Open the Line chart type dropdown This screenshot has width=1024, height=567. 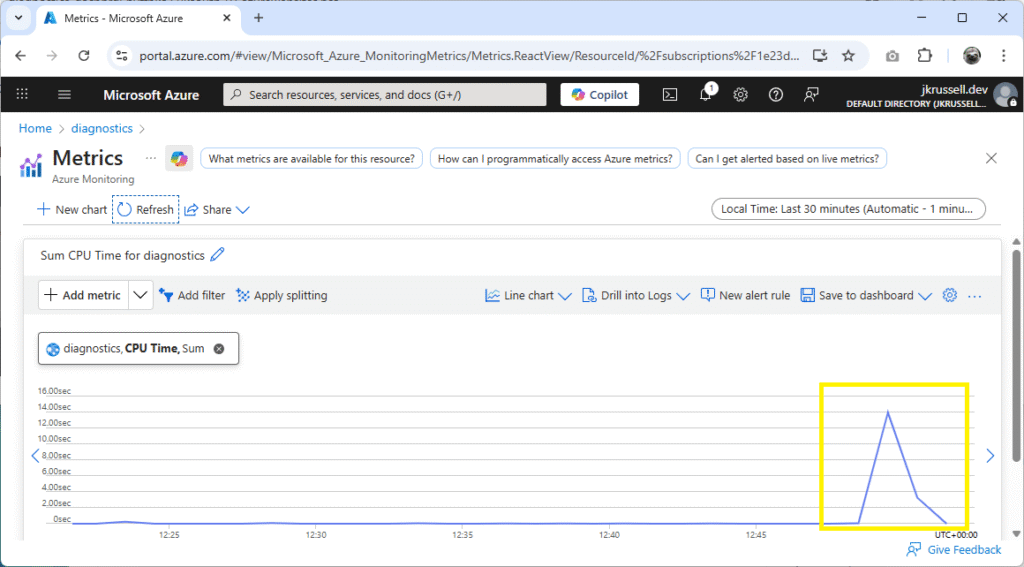[x=528, y=295]
